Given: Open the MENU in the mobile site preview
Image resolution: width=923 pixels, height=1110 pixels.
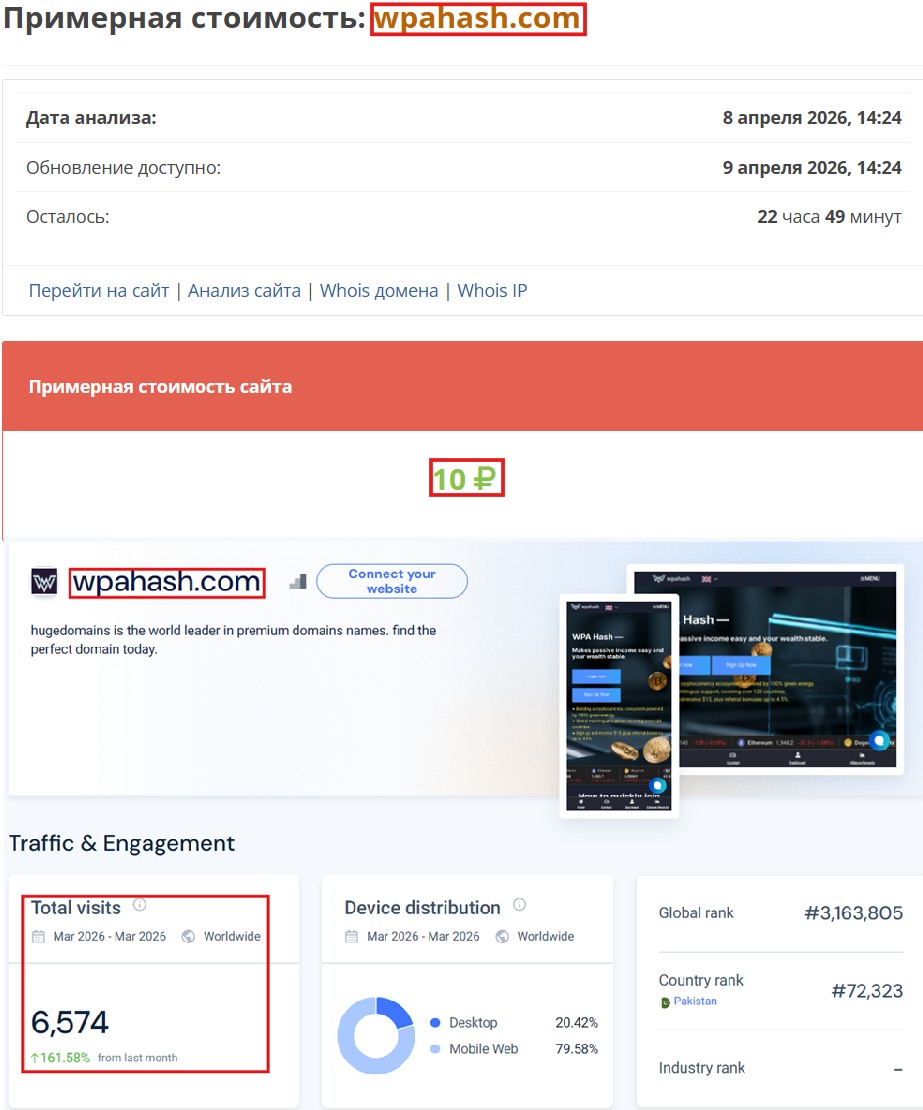Looking at the screenshot, I should pyautogui.click(x=659, y=607).
